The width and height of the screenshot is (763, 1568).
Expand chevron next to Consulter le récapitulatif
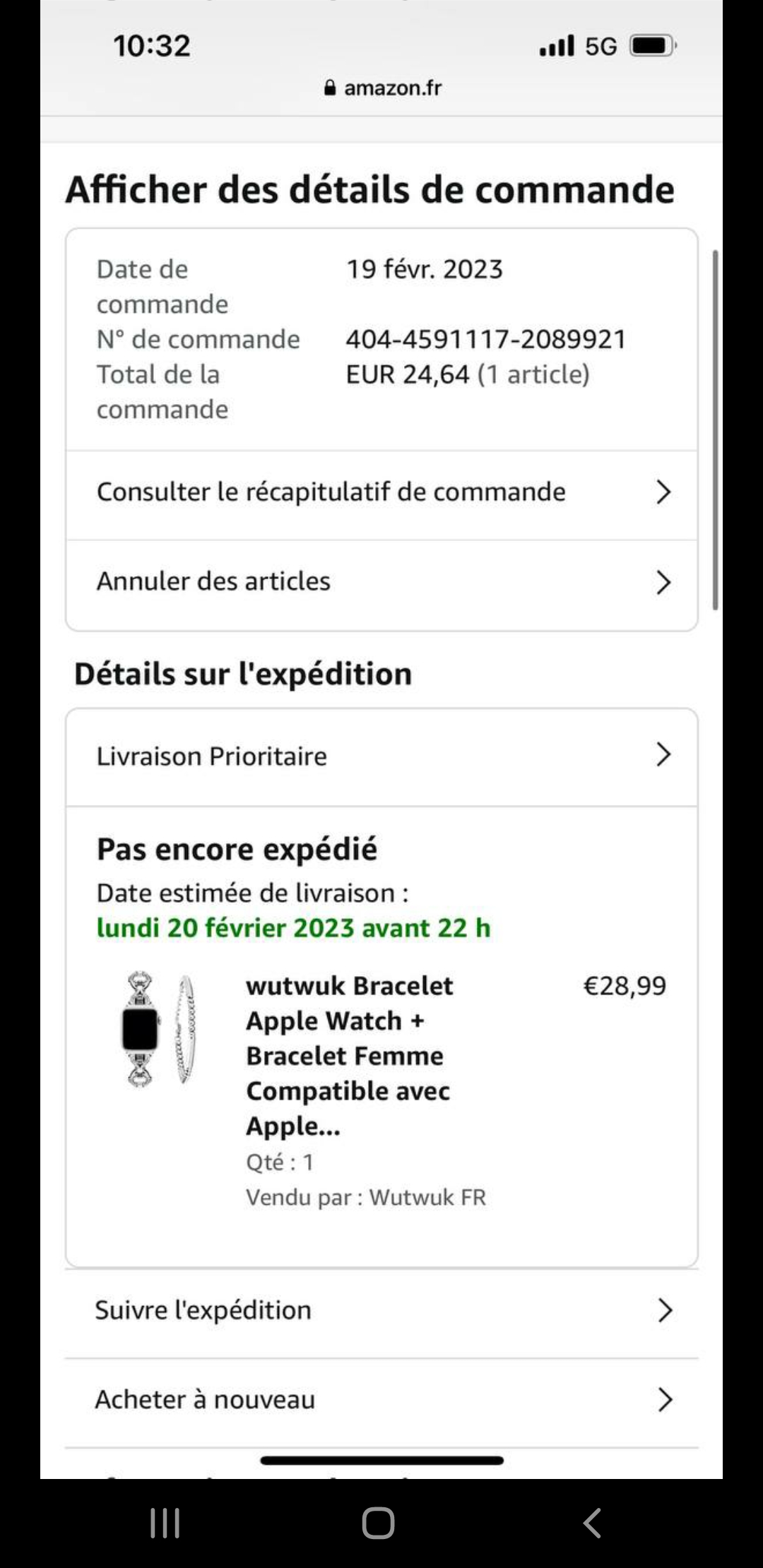[x=663, y=492]
